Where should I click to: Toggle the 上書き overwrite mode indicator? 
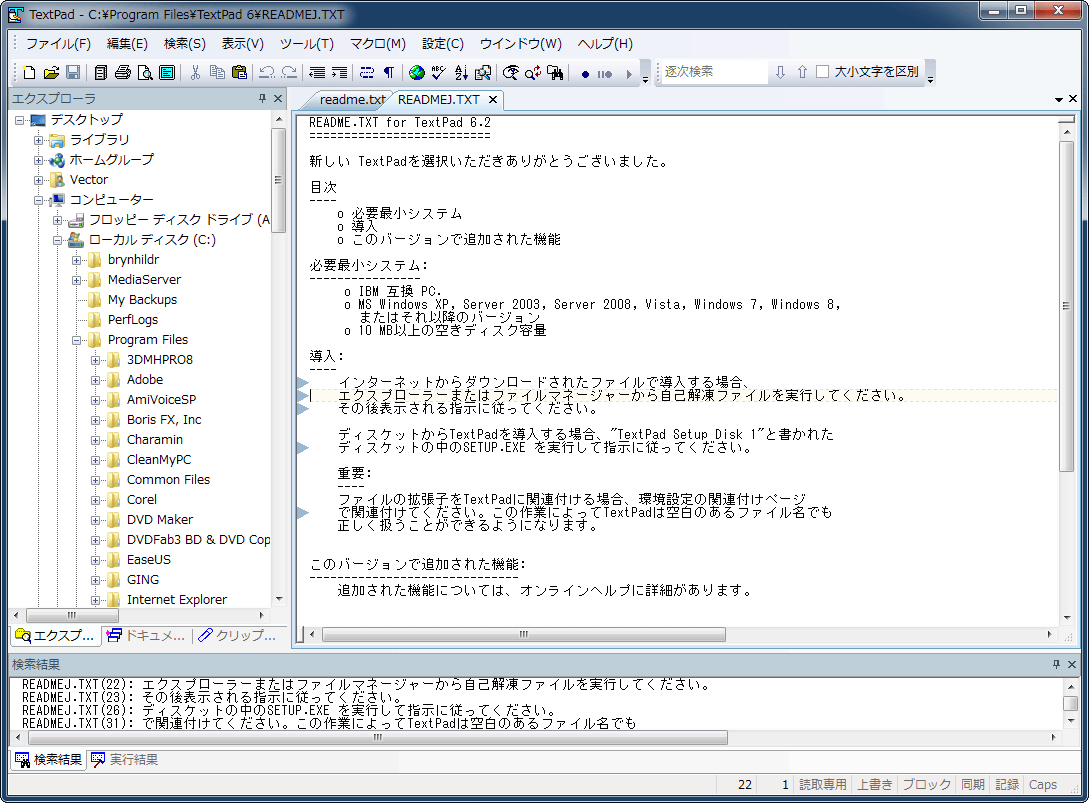click(874, 785)
